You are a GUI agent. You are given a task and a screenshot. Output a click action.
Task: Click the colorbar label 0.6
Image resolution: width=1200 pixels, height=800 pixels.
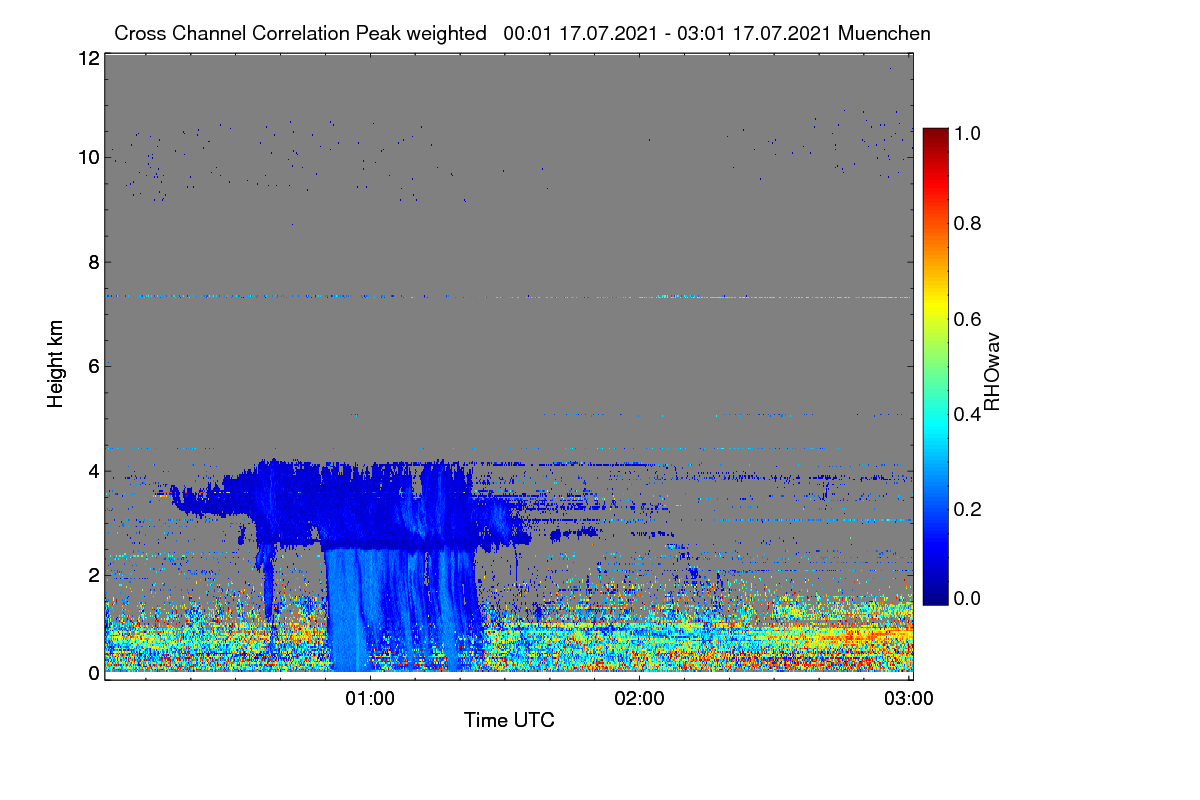pos(967,319)
